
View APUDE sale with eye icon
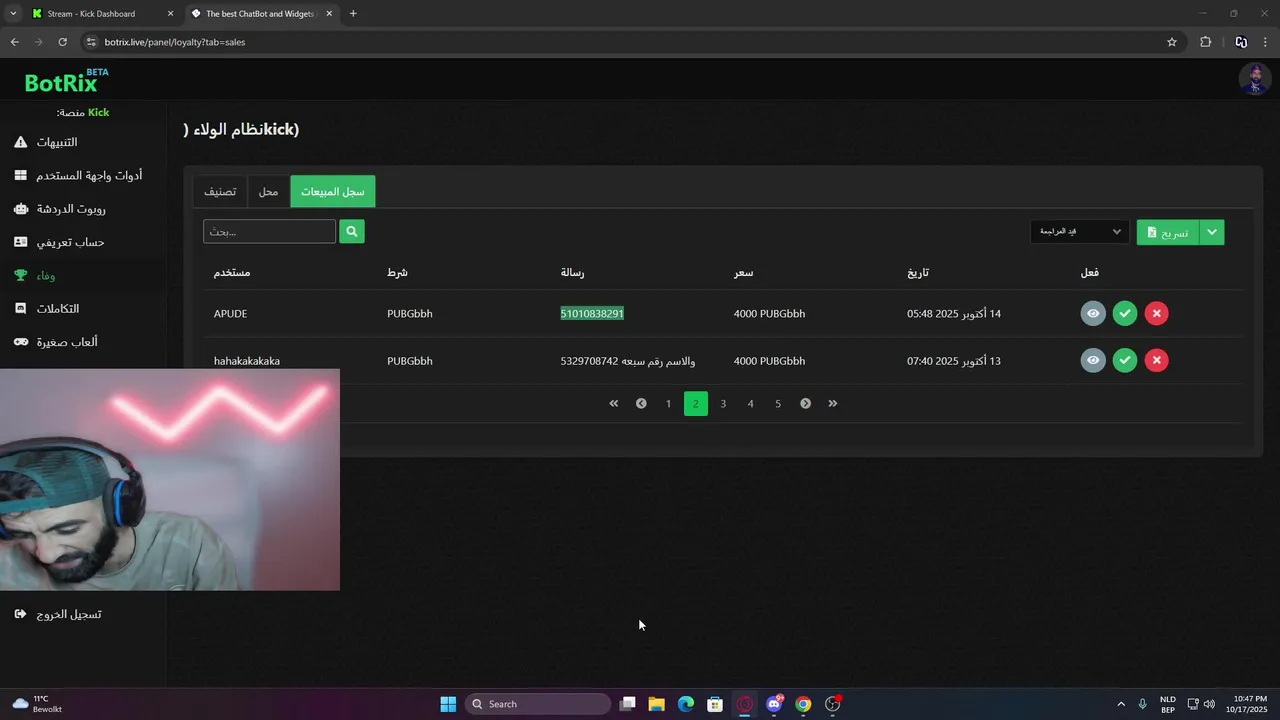(1093, 314)
